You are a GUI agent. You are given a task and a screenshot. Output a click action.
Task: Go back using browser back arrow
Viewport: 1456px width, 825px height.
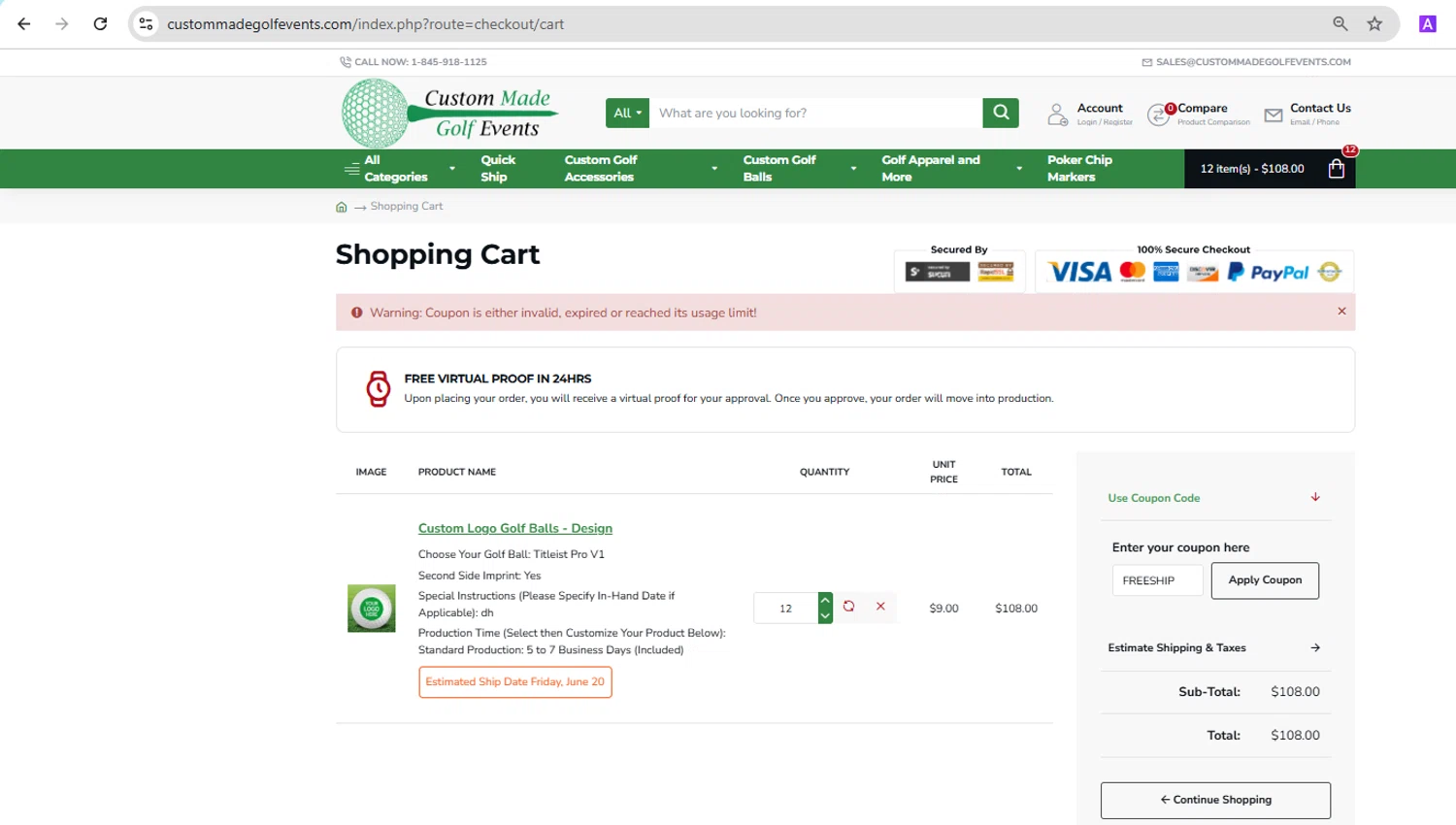[x=24, y=24]
